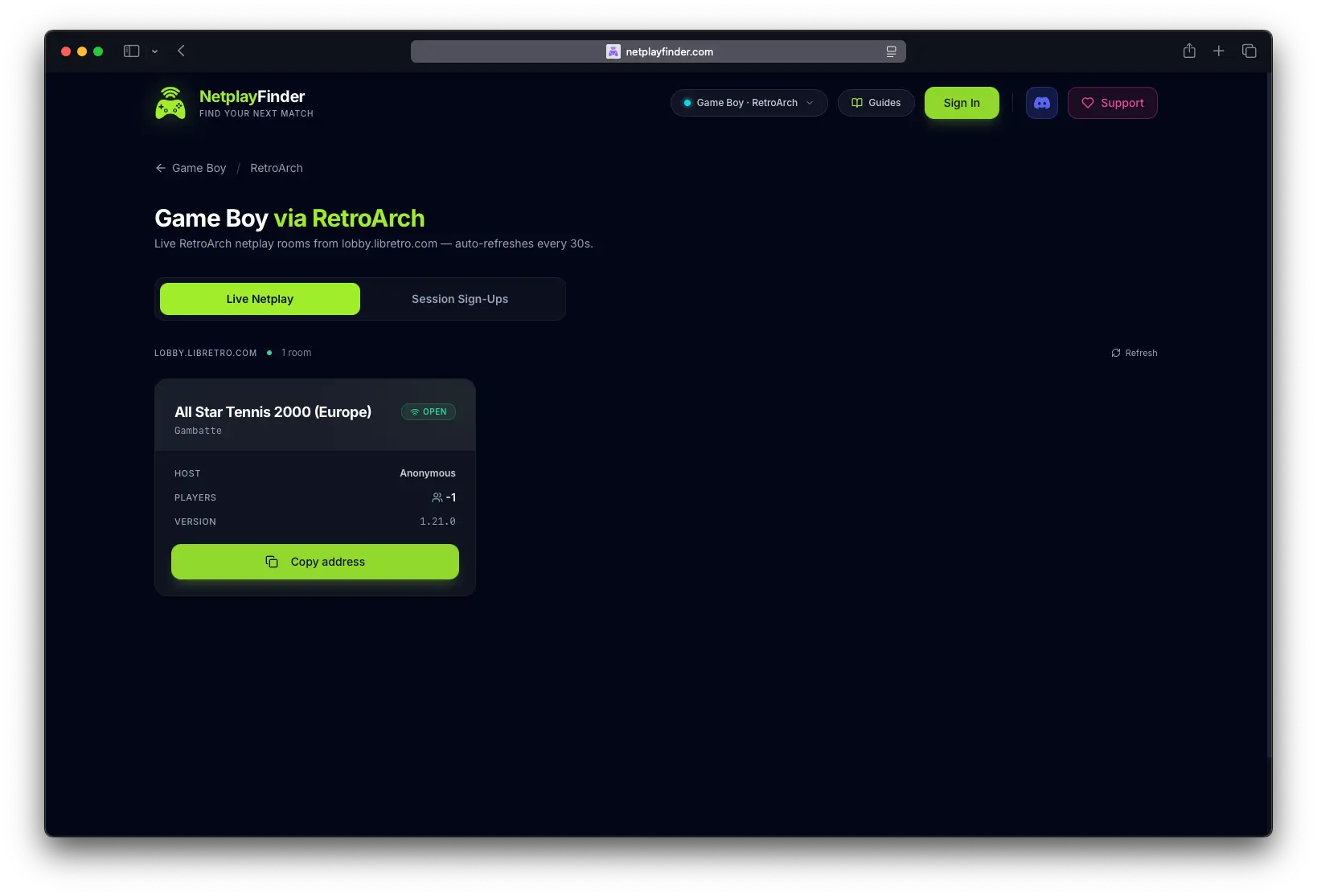Click the site favicon in address bar
This screenshot has height=896, width=1317.
coord(613,51)
